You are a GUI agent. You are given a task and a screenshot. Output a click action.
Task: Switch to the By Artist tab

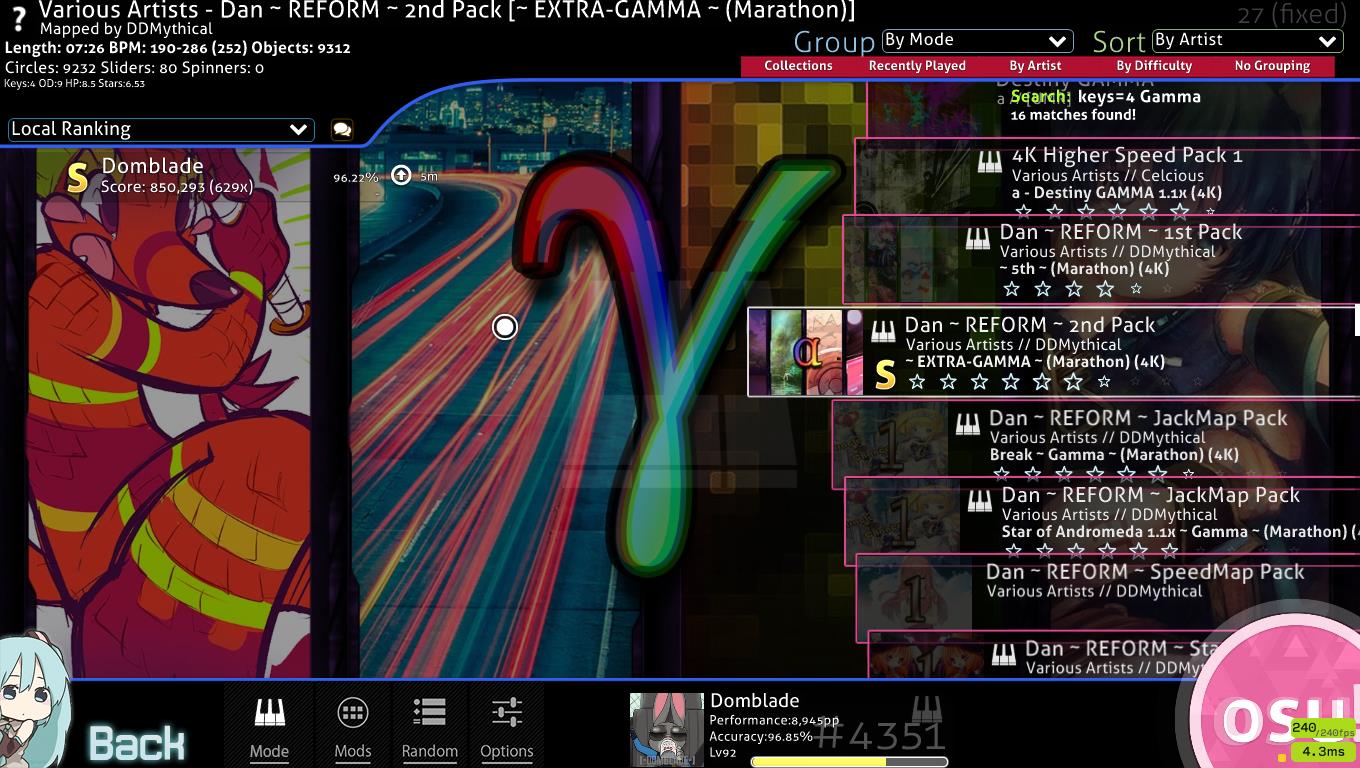point(1035,66)
